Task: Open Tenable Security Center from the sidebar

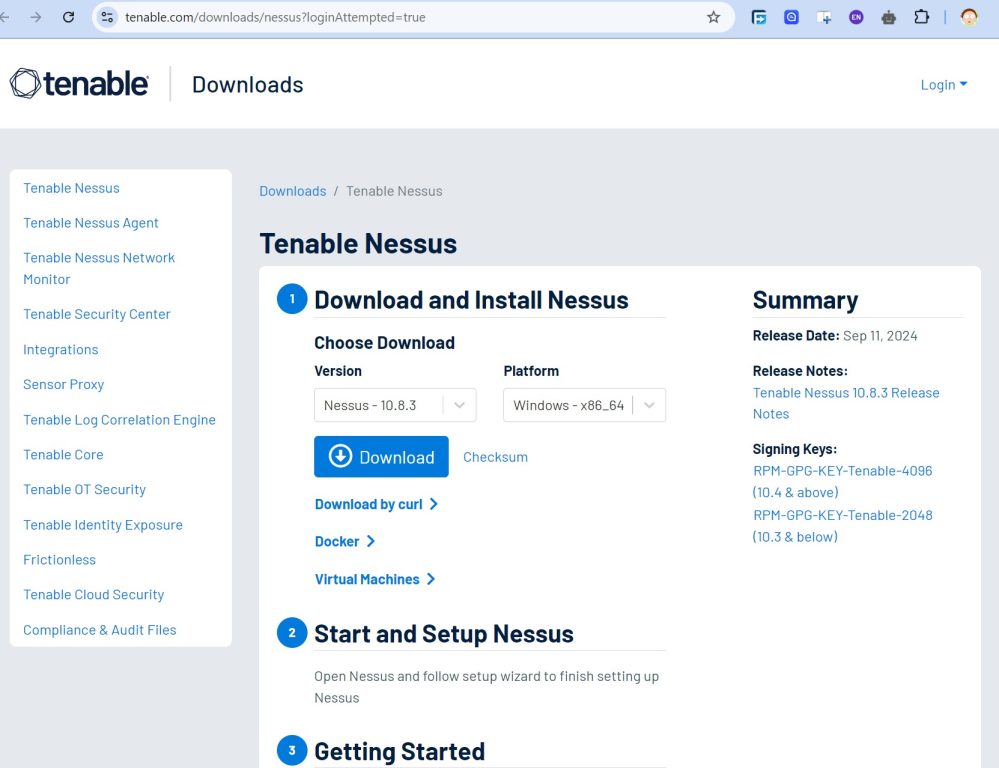Action: pos(97,314)
